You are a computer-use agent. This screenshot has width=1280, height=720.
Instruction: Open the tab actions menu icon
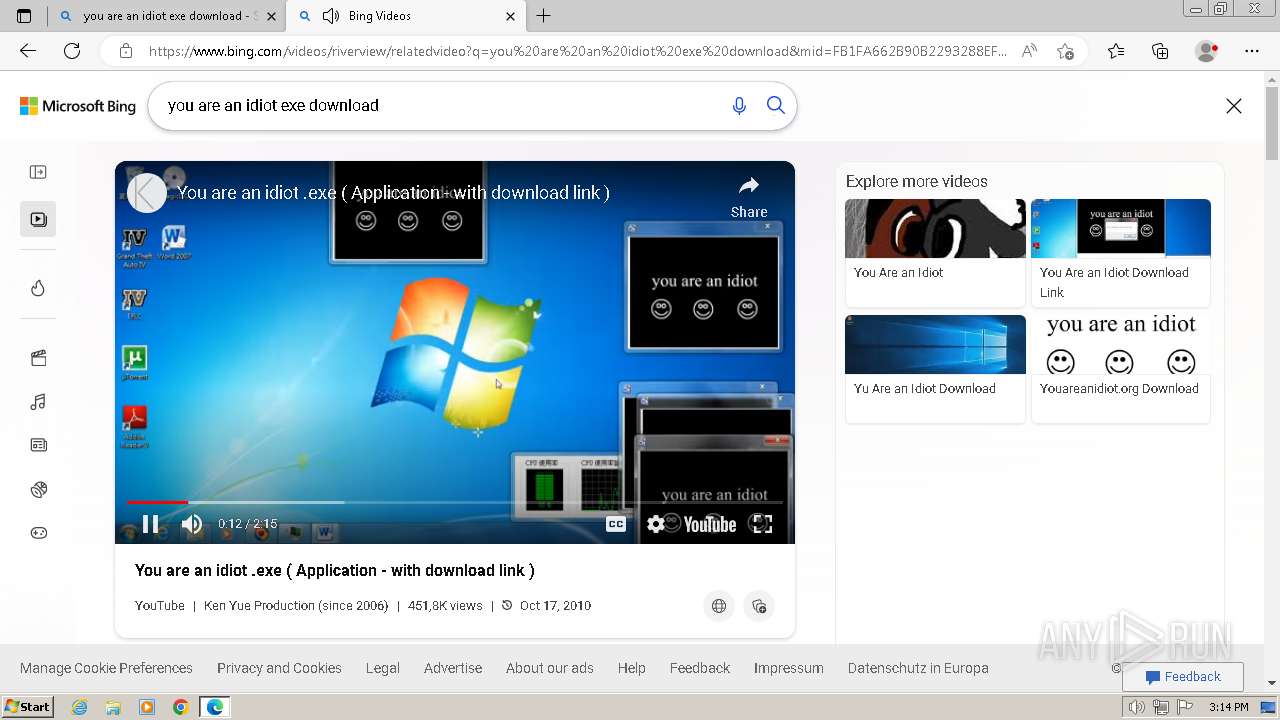pos(24,16)
